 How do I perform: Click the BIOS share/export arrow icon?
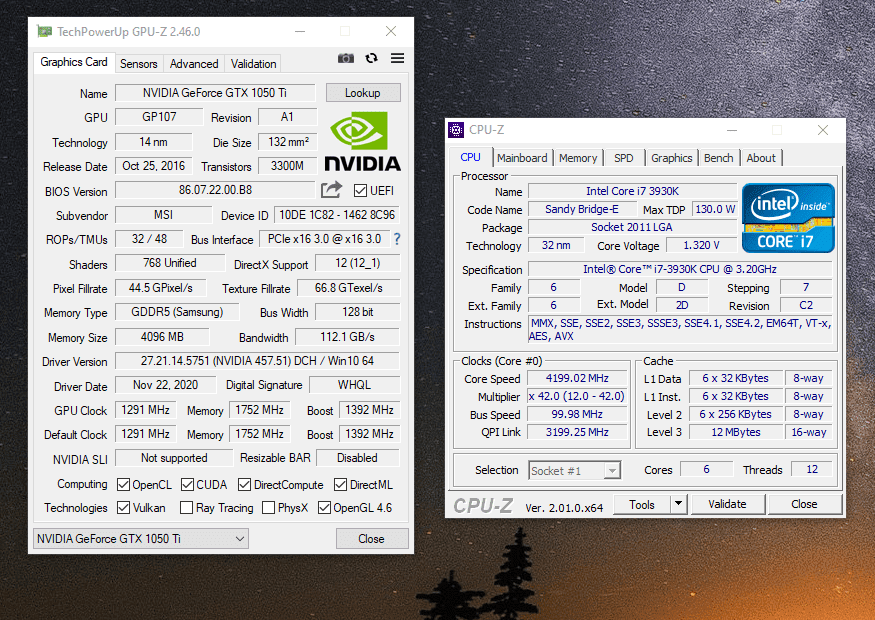331,190
